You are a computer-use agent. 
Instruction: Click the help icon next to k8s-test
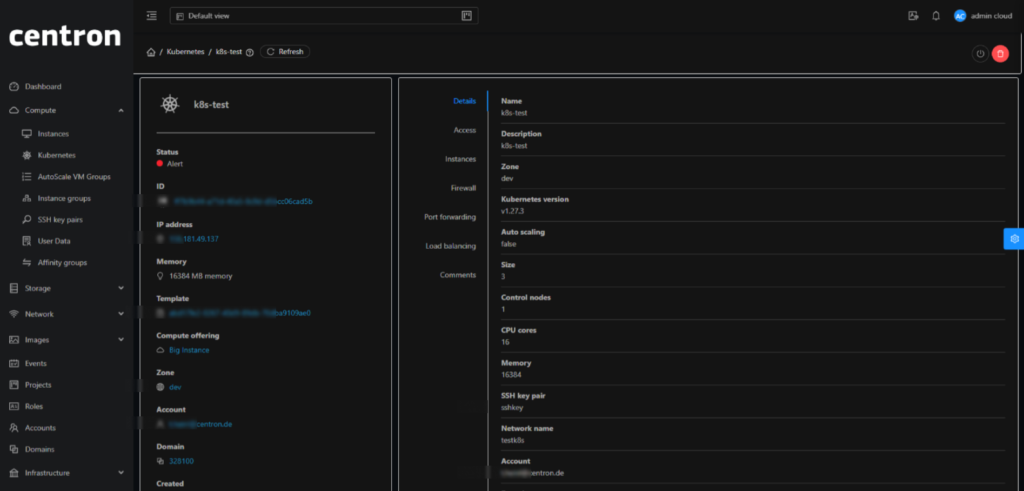point(249,52)
